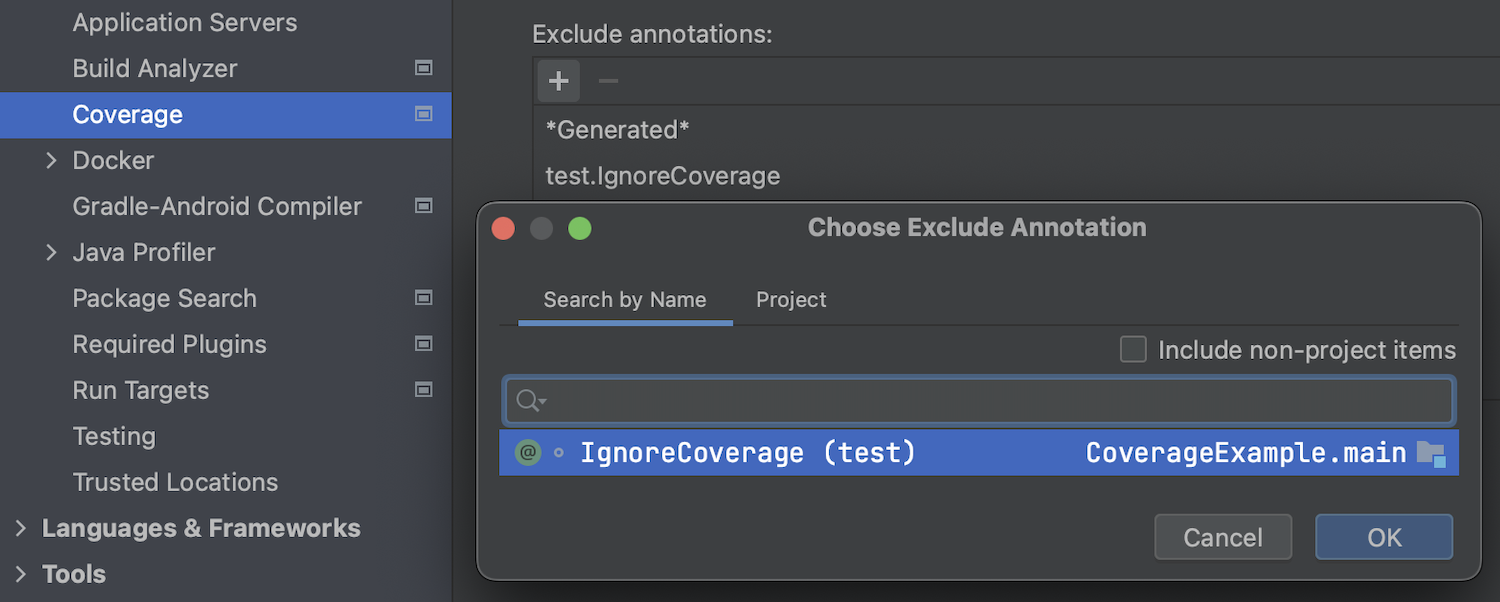Click the project-level icon beside Package Search
Image resolution: width=1500 pixels, height=602 pixels.
[x=424, y=298]
